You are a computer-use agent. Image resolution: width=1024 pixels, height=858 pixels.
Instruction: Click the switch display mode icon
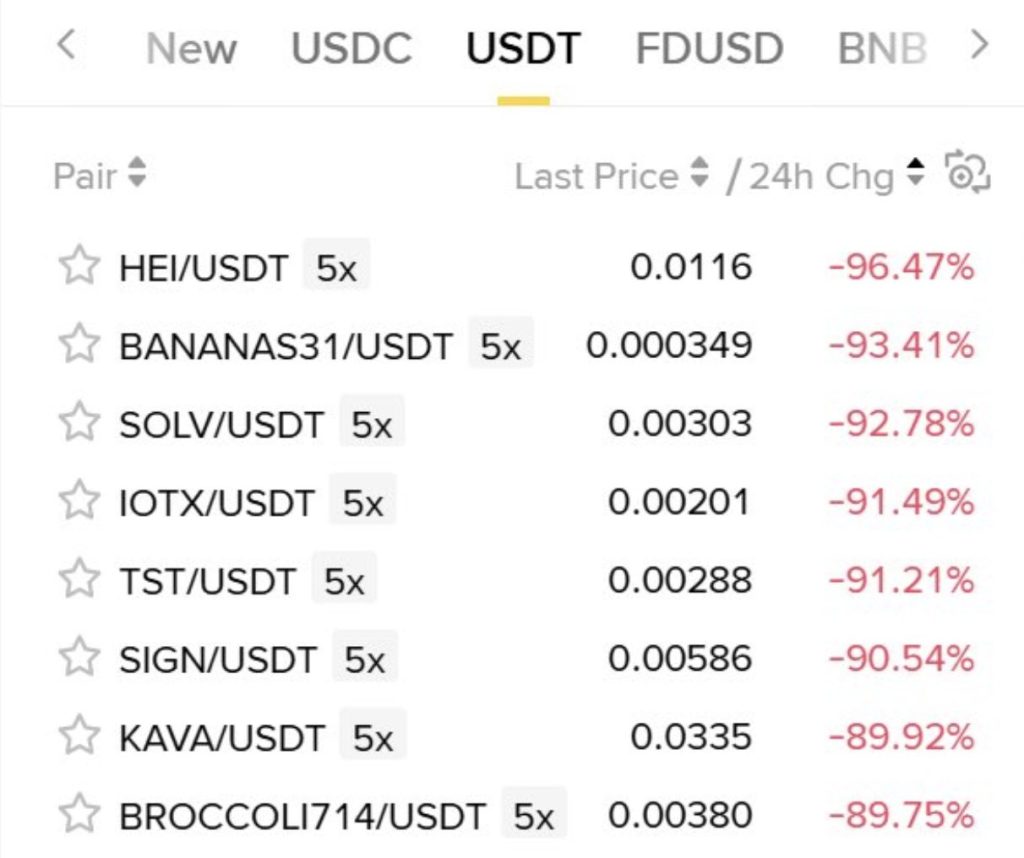click(966, 175)
